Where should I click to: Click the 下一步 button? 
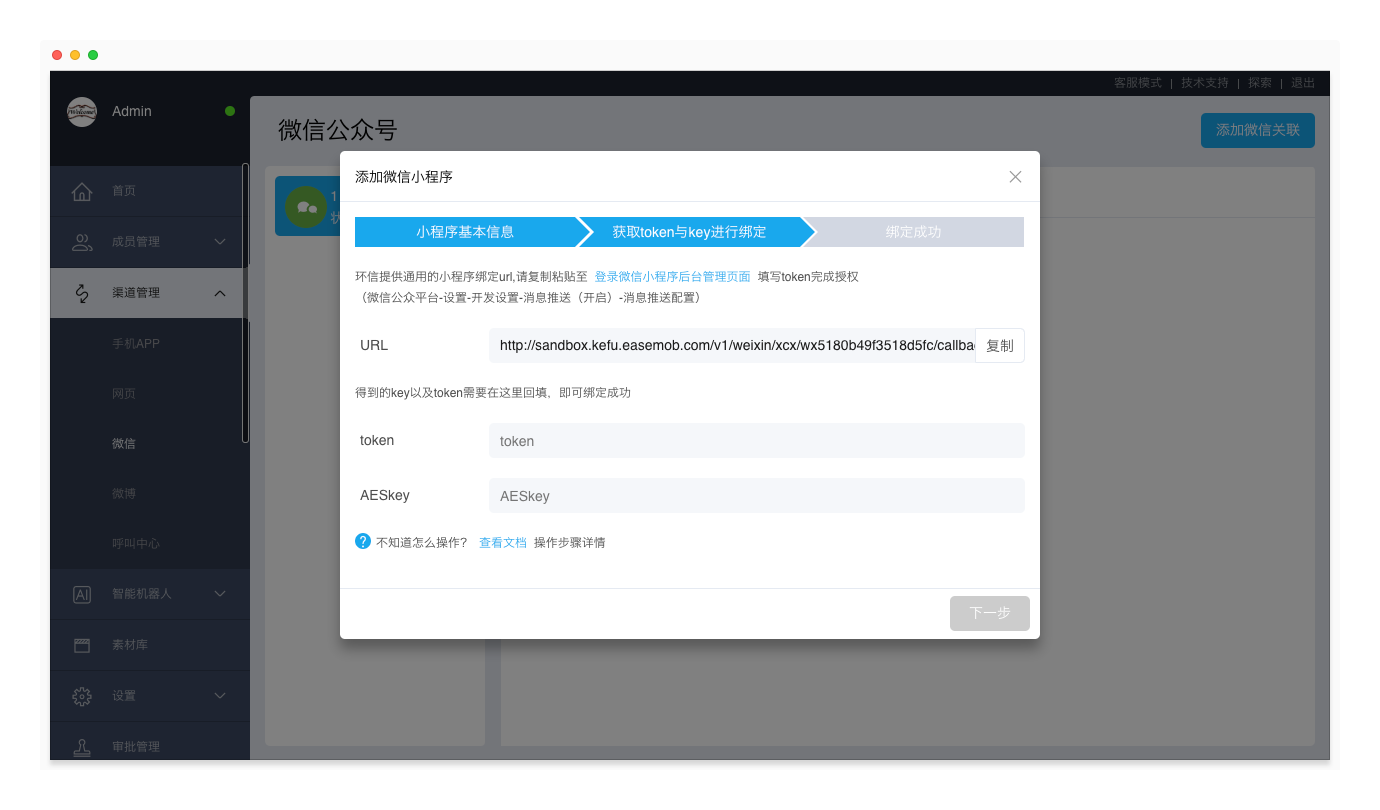[x=990, y=613]
